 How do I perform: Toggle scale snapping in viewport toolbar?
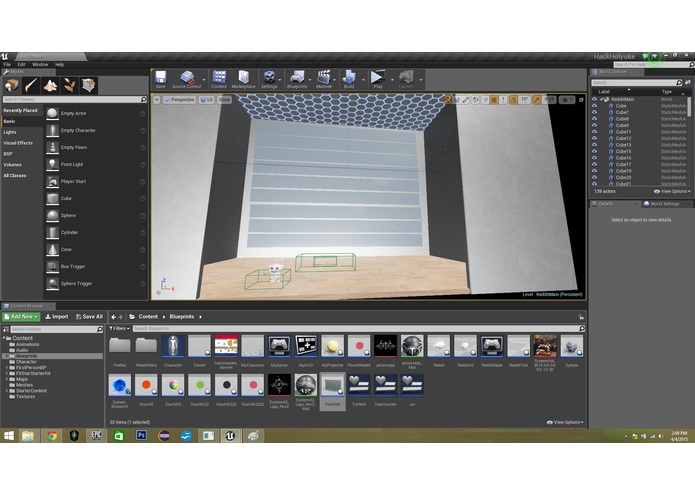537,100
